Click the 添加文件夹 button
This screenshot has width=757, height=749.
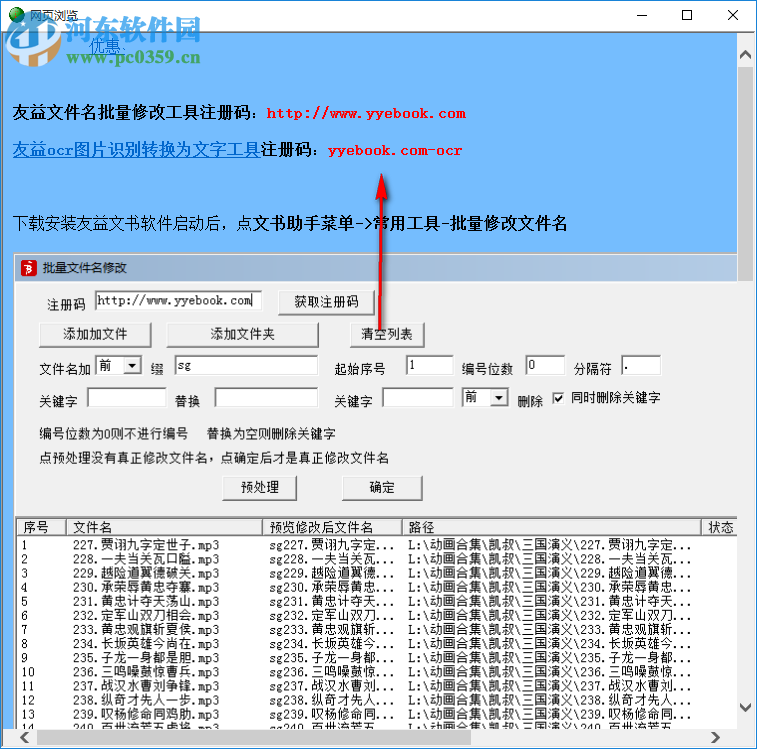pyautogui.click(x=242, y=334)
